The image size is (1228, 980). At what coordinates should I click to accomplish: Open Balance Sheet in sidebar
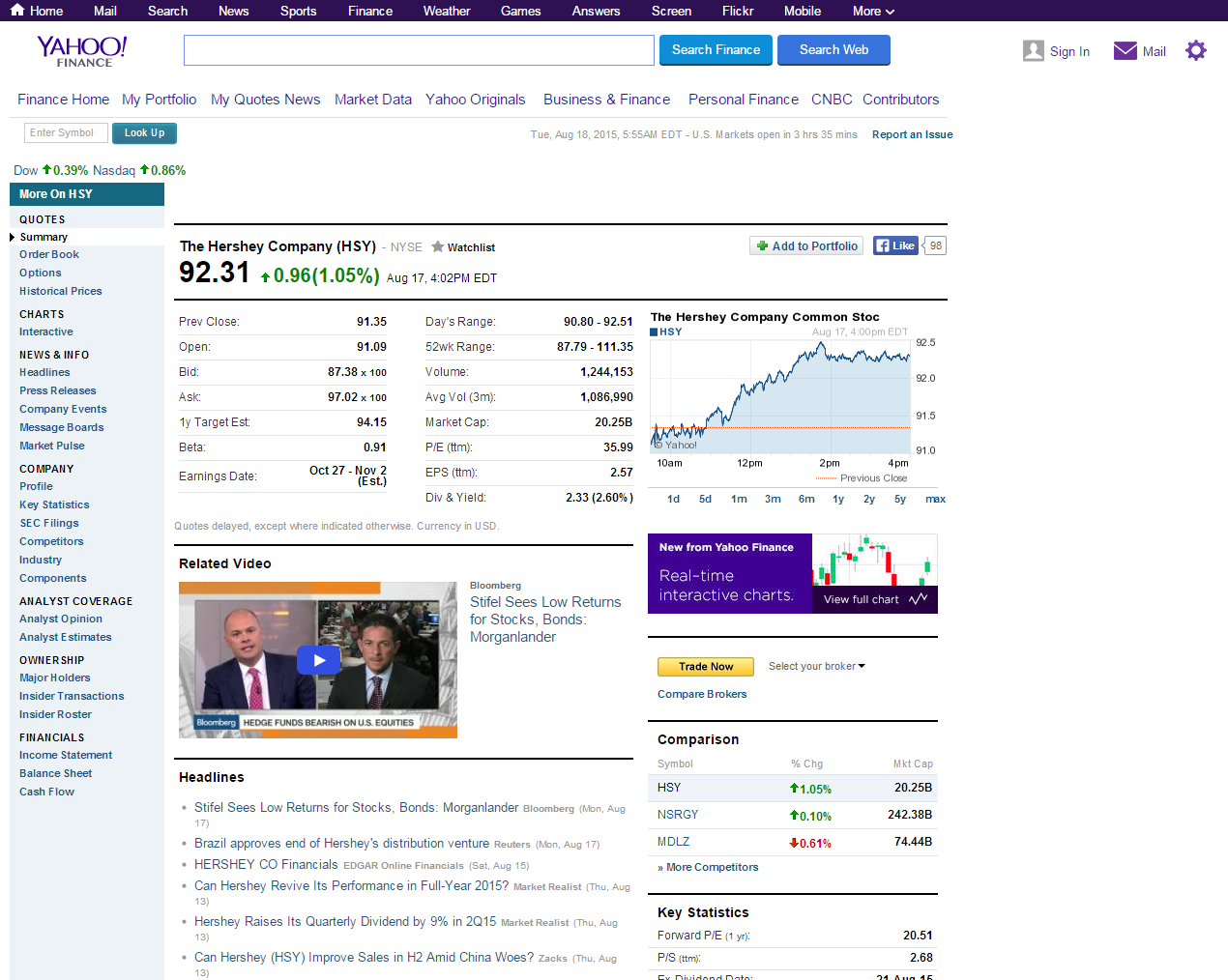point(55,773)
